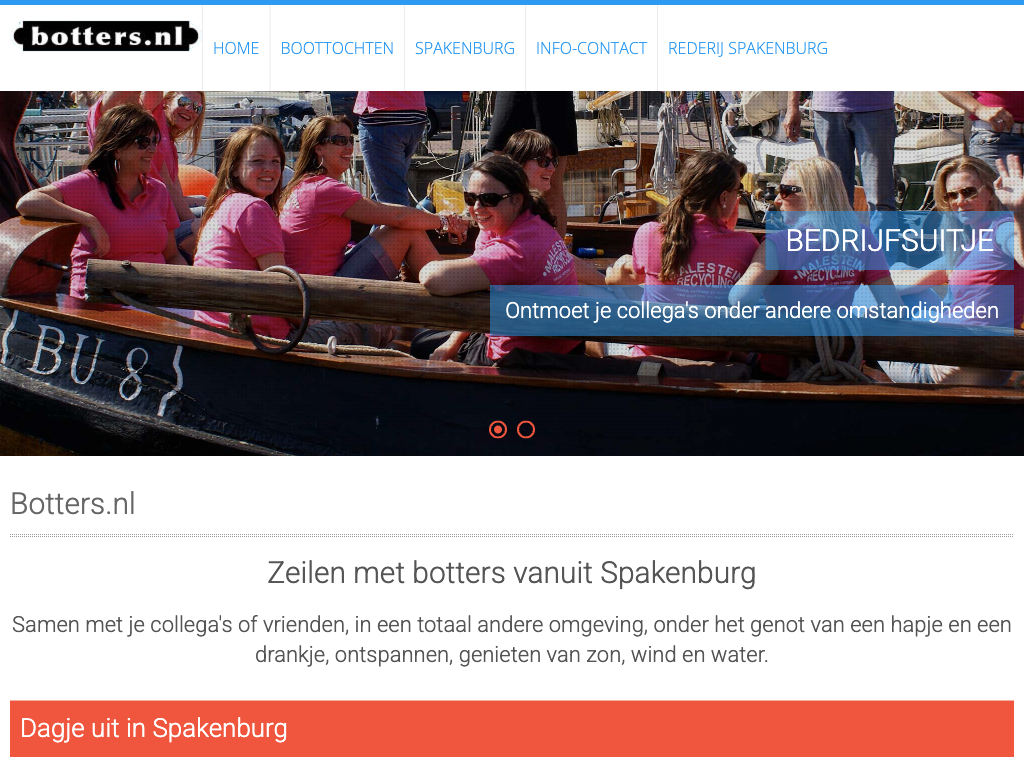Click 'Zeilen met botters vanuit Spakenburg' heading
Screen dimensions: 1024x768
click(512, 573)
